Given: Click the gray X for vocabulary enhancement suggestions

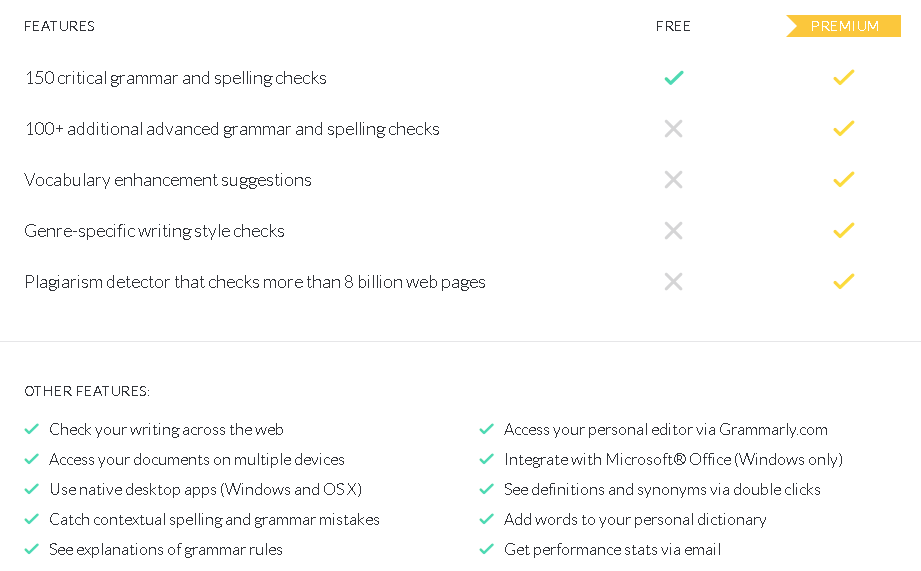Looking at the screenshot, I should 674,179.
